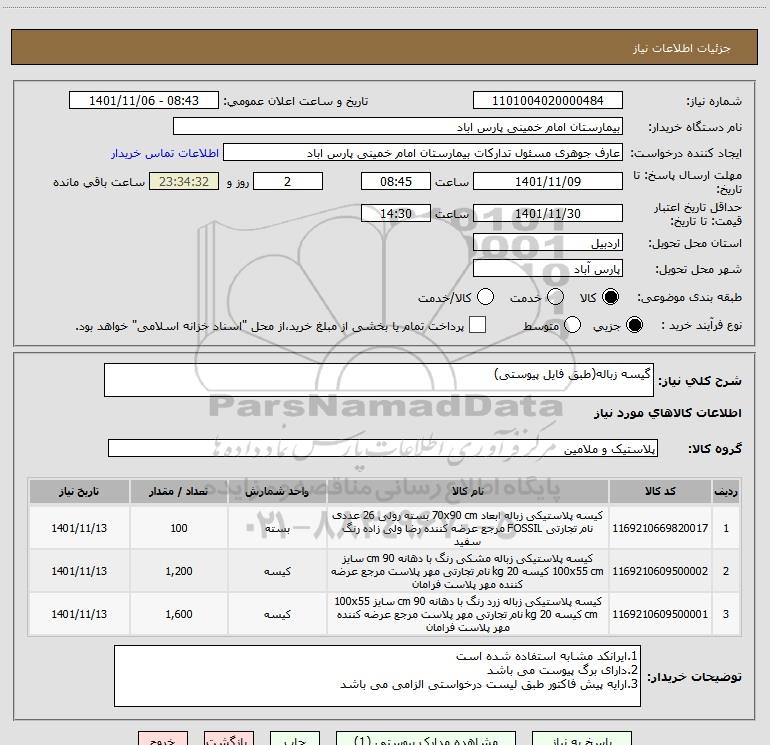Click the requester field عارف جوهری
Screen dimensions: 770x745
(x=423, y=152)
